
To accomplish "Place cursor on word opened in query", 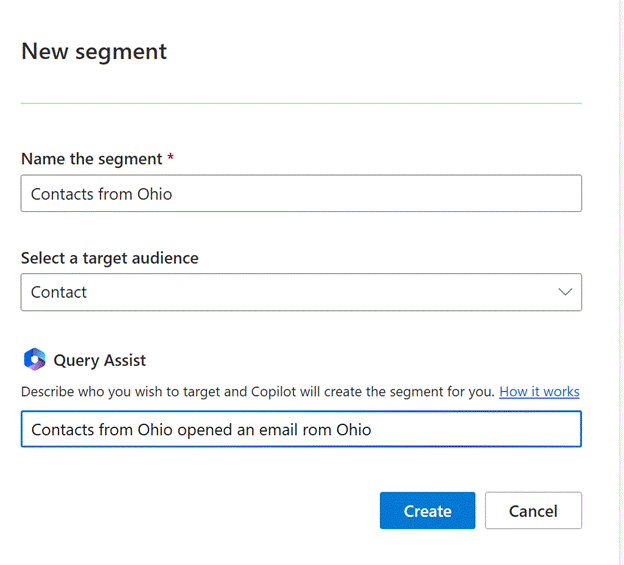I will tap(206, 430).
